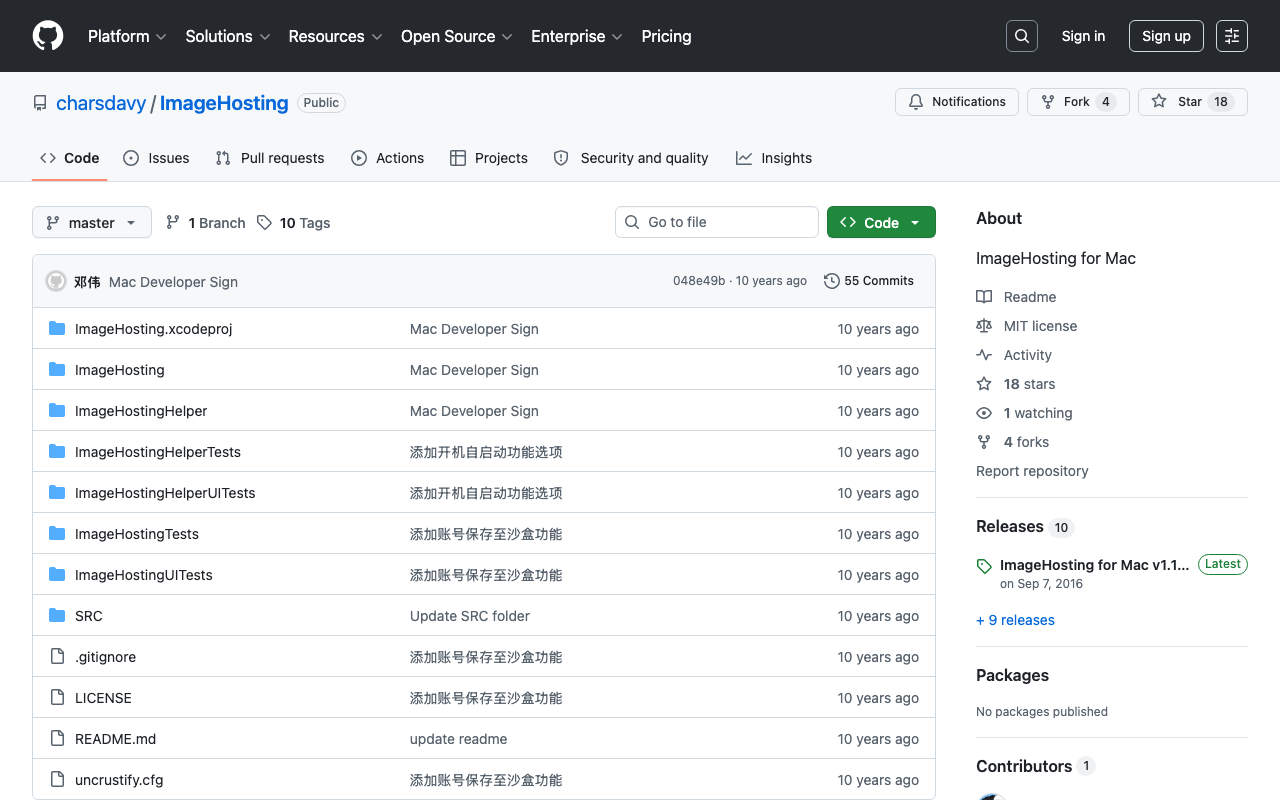
Task: Open the ImageHostingUITests folder name
Action: click(x=144, y=575)
